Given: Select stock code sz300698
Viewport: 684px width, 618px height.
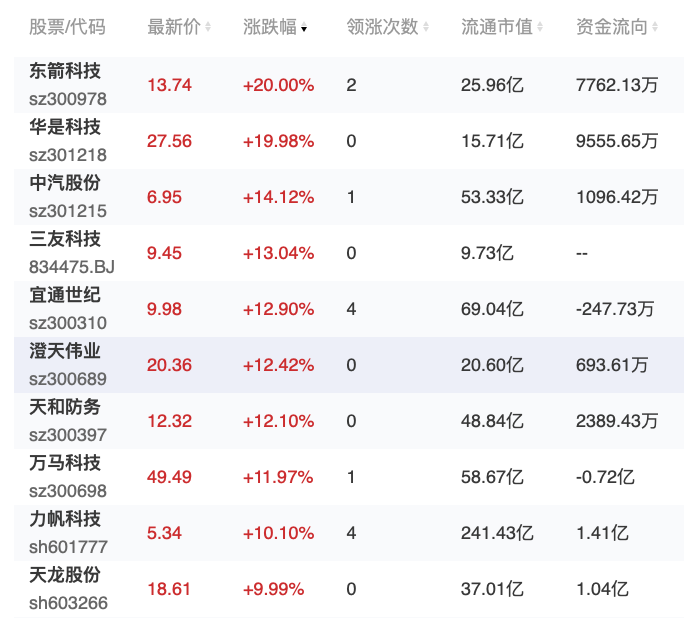Looking at the screenshot, I should pos(68,491).
